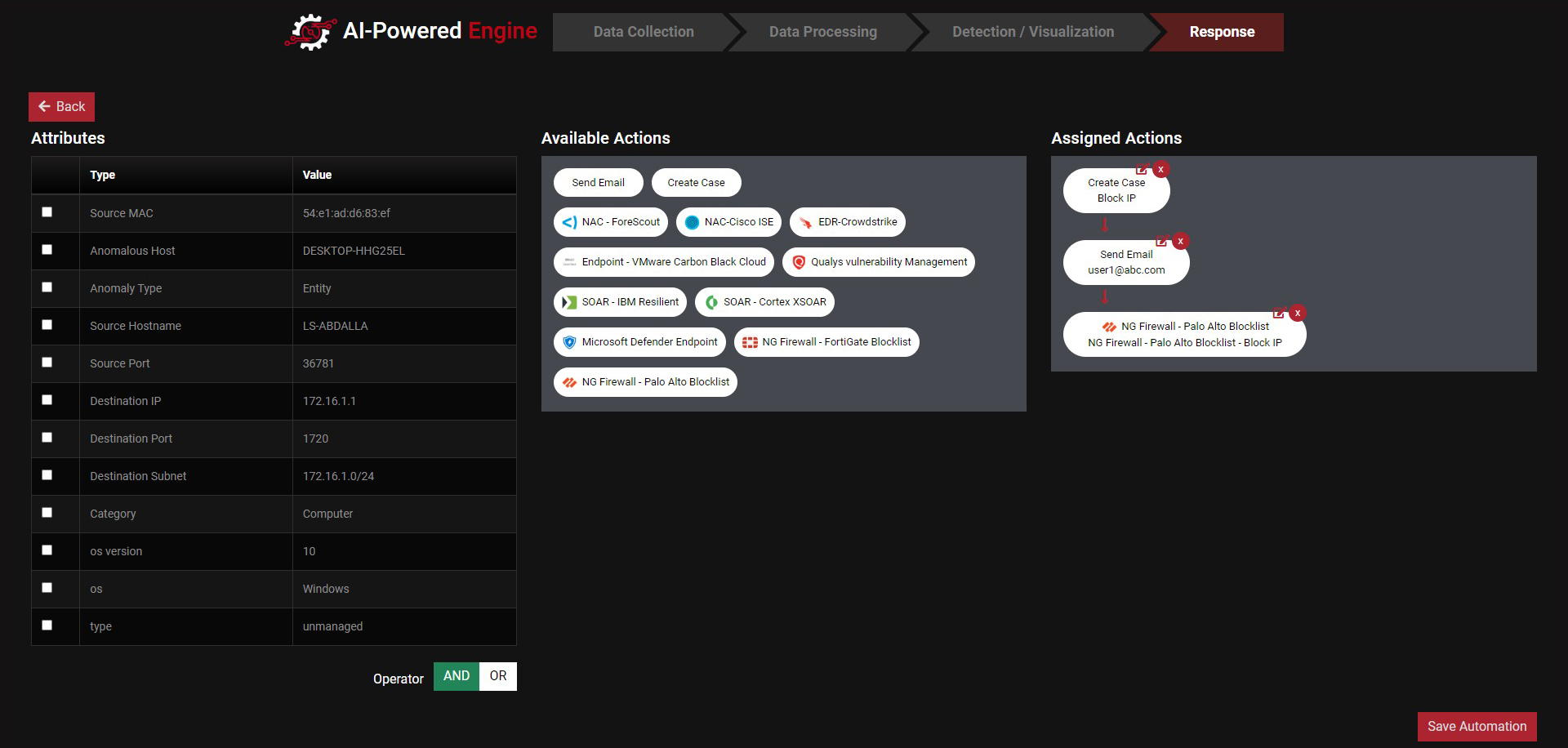Click the value LS-ABDALLA

335,326
